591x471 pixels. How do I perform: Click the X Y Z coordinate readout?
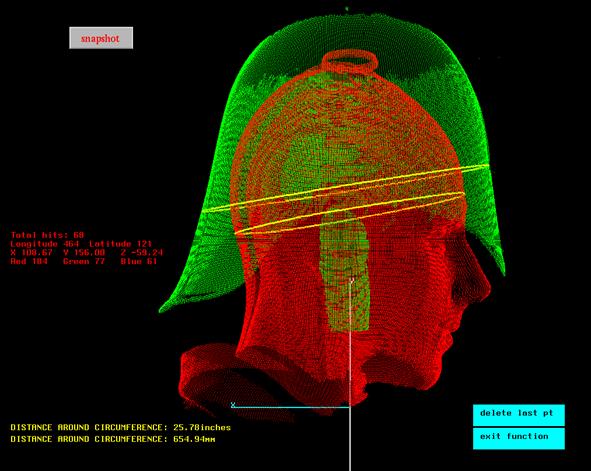pyautogui.click(x=87, y=252)
